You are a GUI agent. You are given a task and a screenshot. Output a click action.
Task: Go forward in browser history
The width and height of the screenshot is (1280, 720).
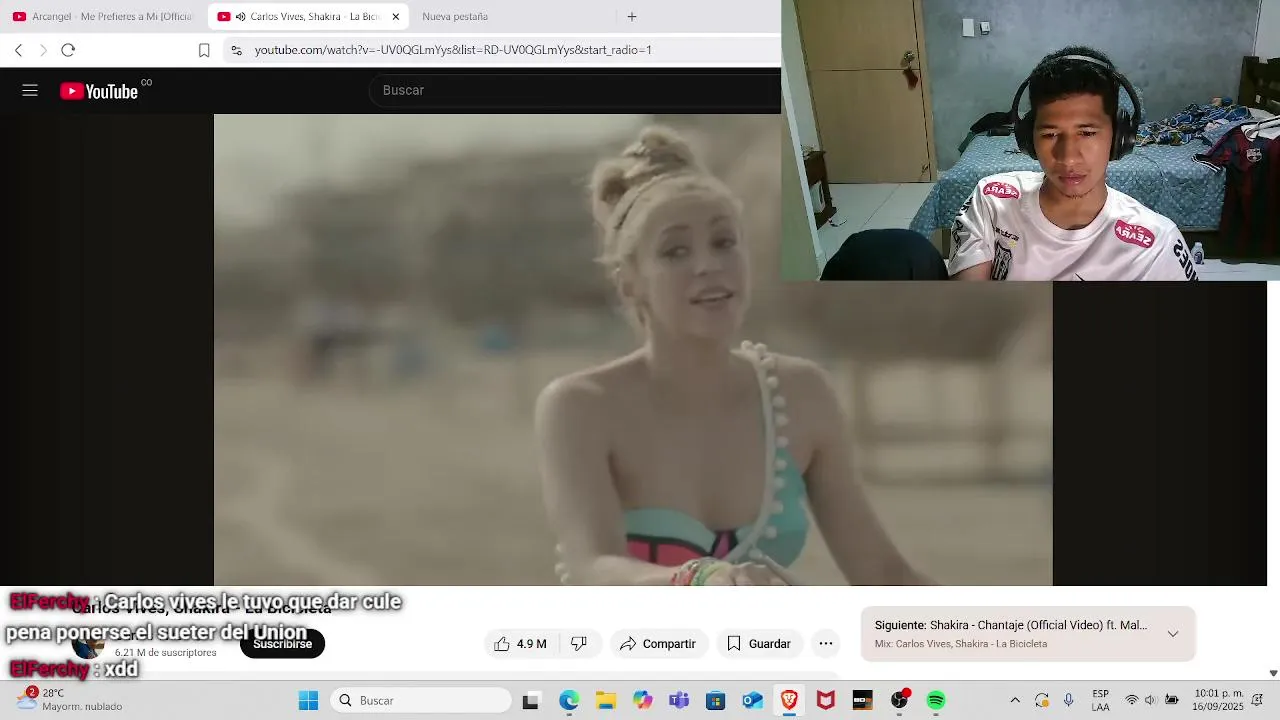43,50
